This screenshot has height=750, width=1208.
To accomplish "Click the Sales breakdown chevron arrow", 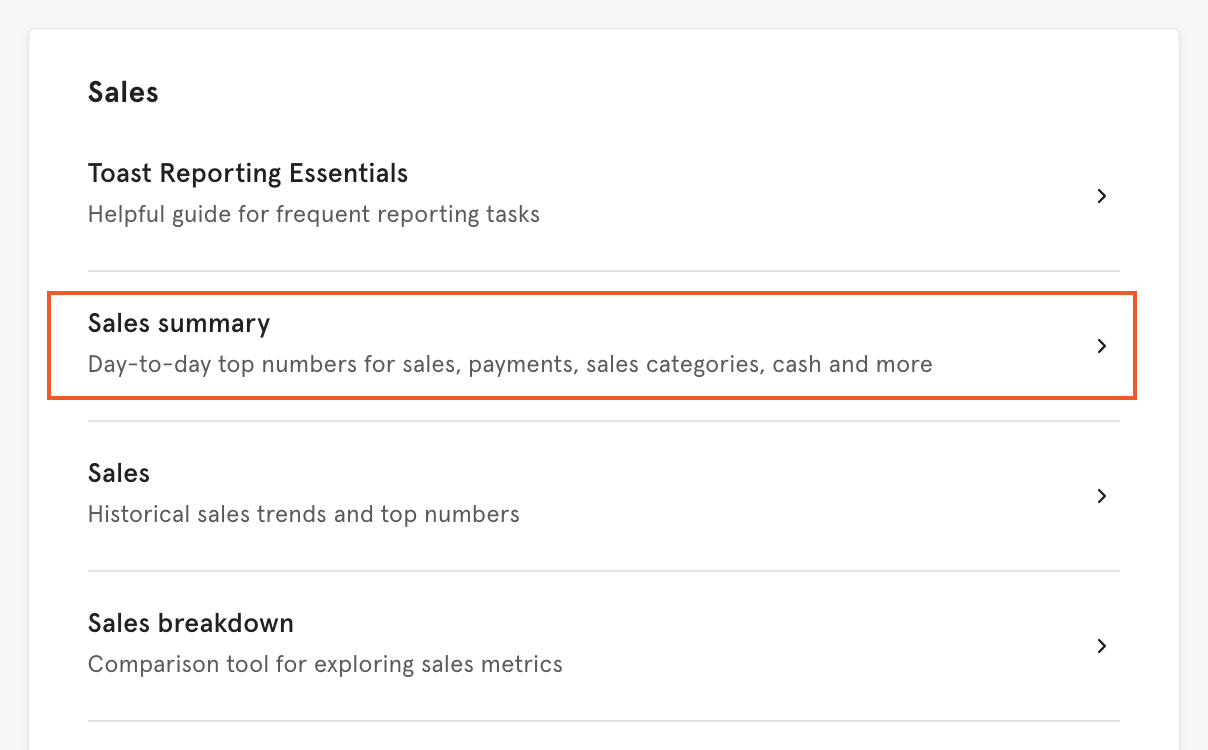I will (x=1101, y=646).
